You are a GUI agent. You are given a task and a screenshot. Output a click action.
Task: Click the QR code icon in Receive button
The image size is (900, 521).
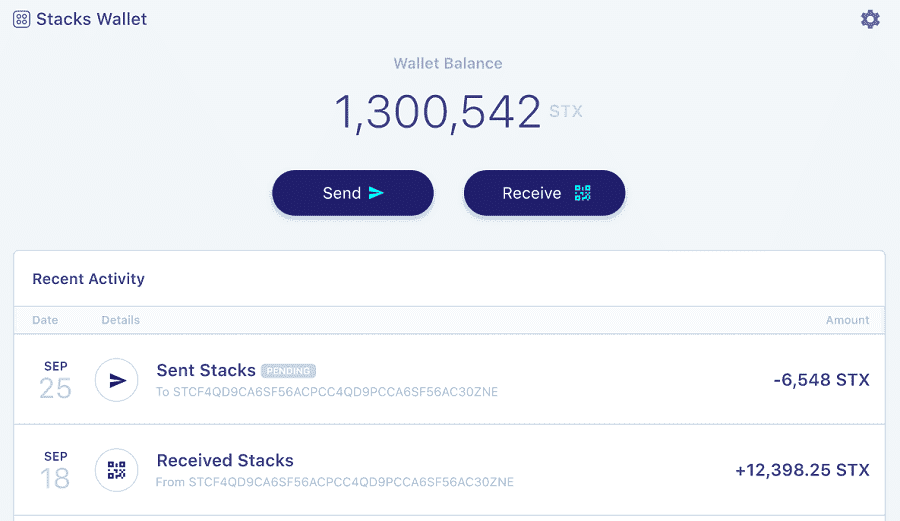tap(583, 193)
